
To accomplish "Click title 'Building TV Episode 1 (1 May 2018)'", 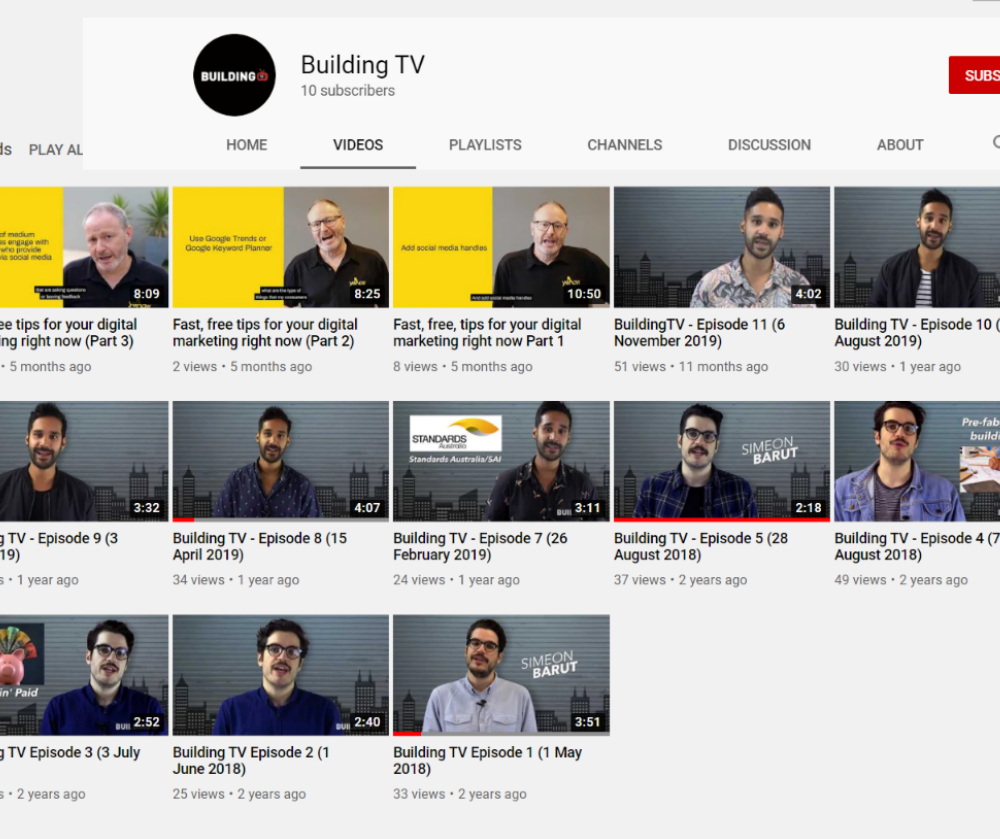I will 487,761.
